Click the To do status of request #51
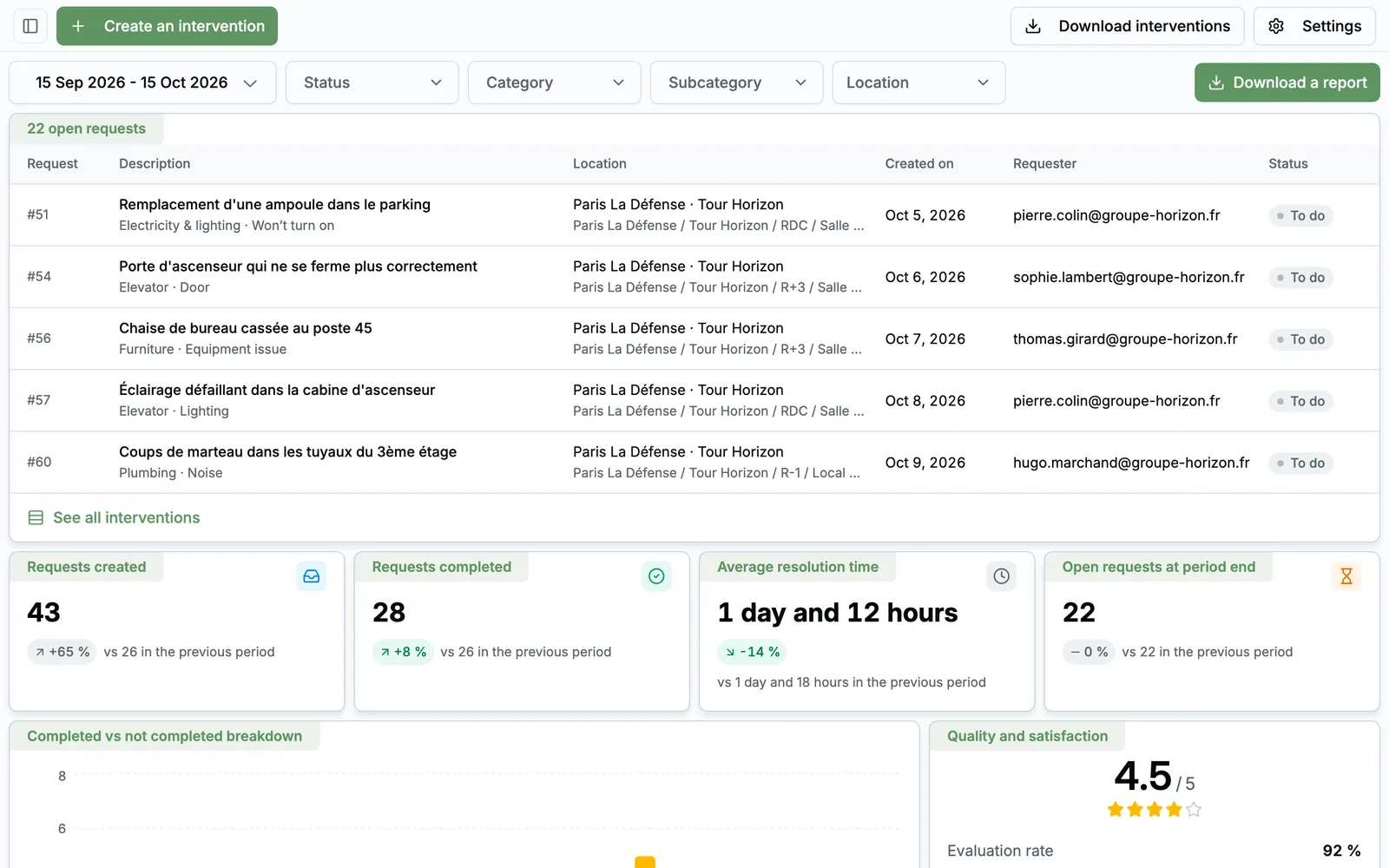This screenshot has height=868, width=1389. point(1300,215)
